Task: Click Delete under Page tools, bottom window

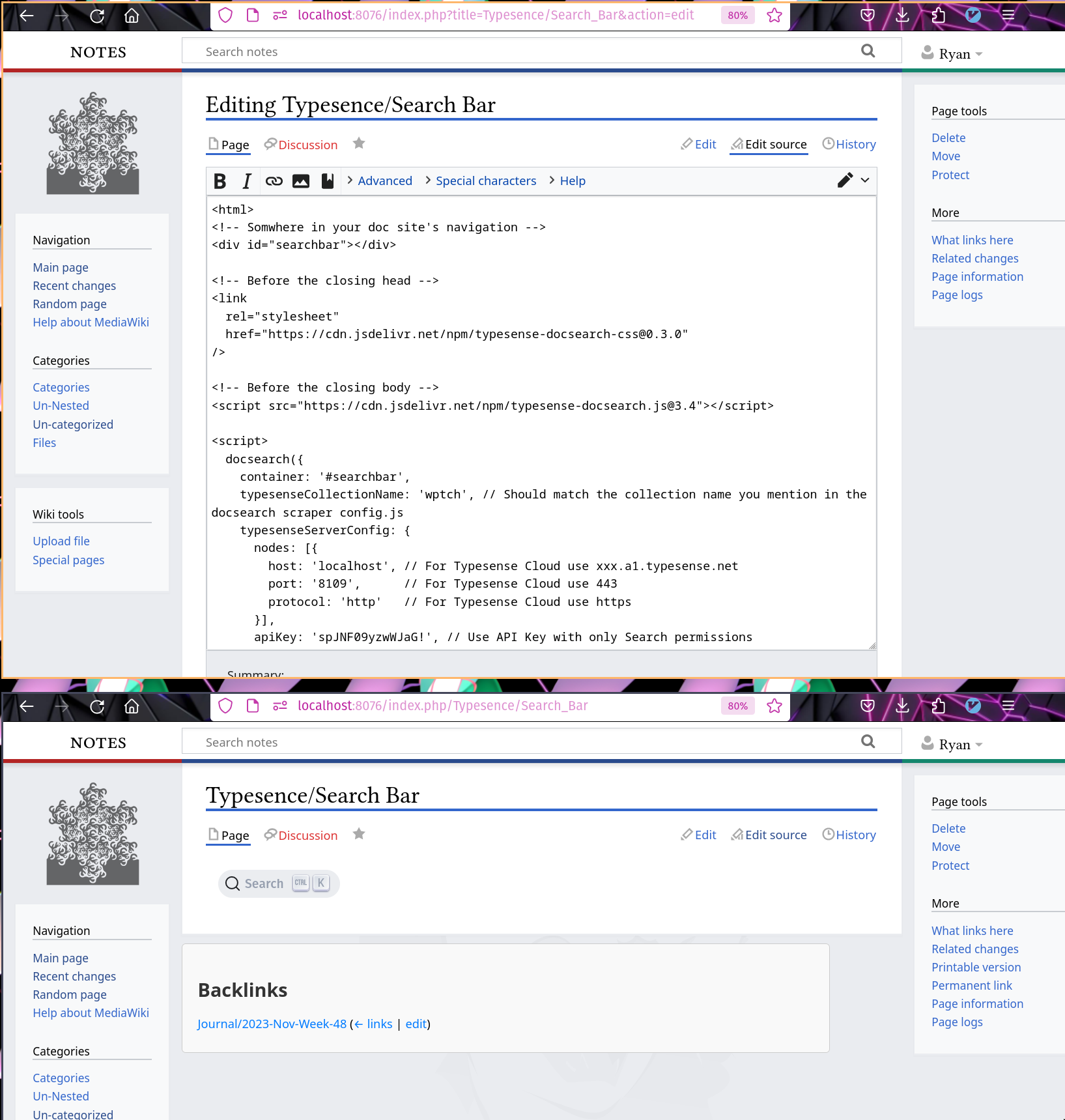Action: click(948, 828)
